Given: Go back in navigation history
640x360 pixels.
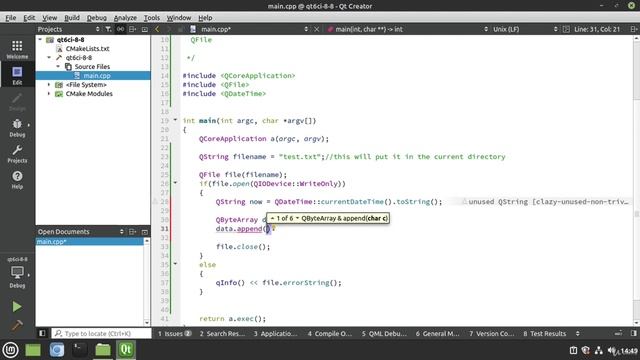Looking at the screenshot, I should [157, 29].
